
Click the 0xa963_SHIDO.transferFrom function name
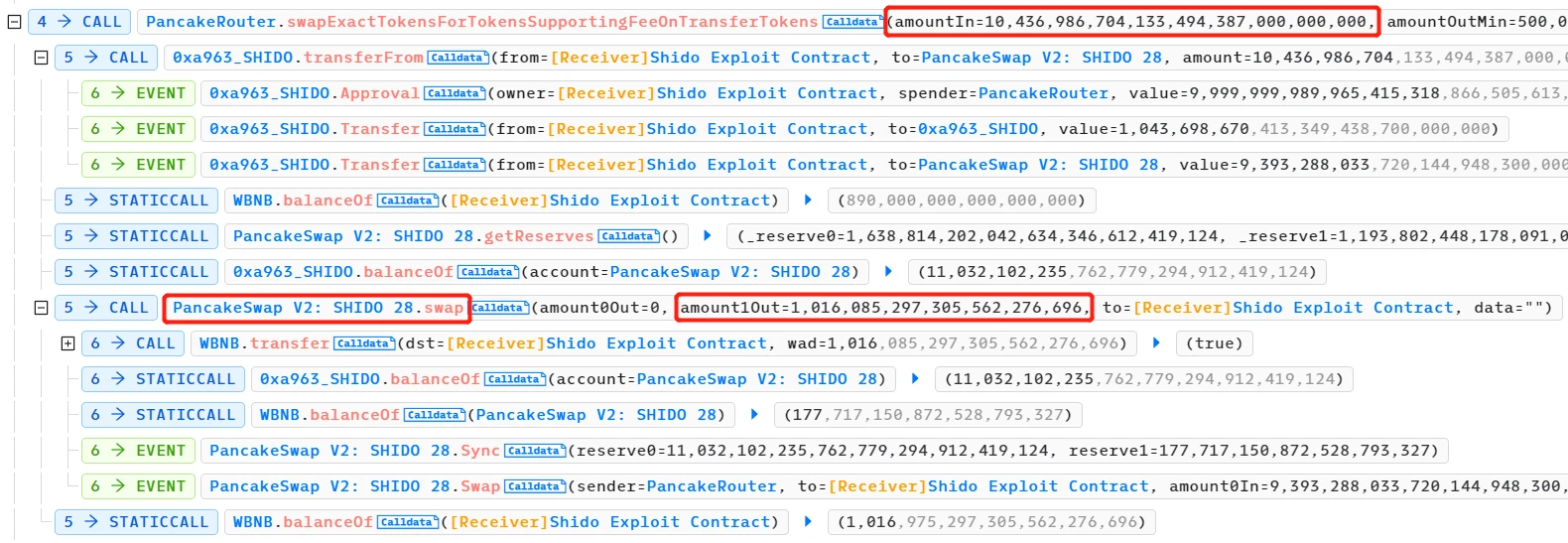click(x=363, y=58)
